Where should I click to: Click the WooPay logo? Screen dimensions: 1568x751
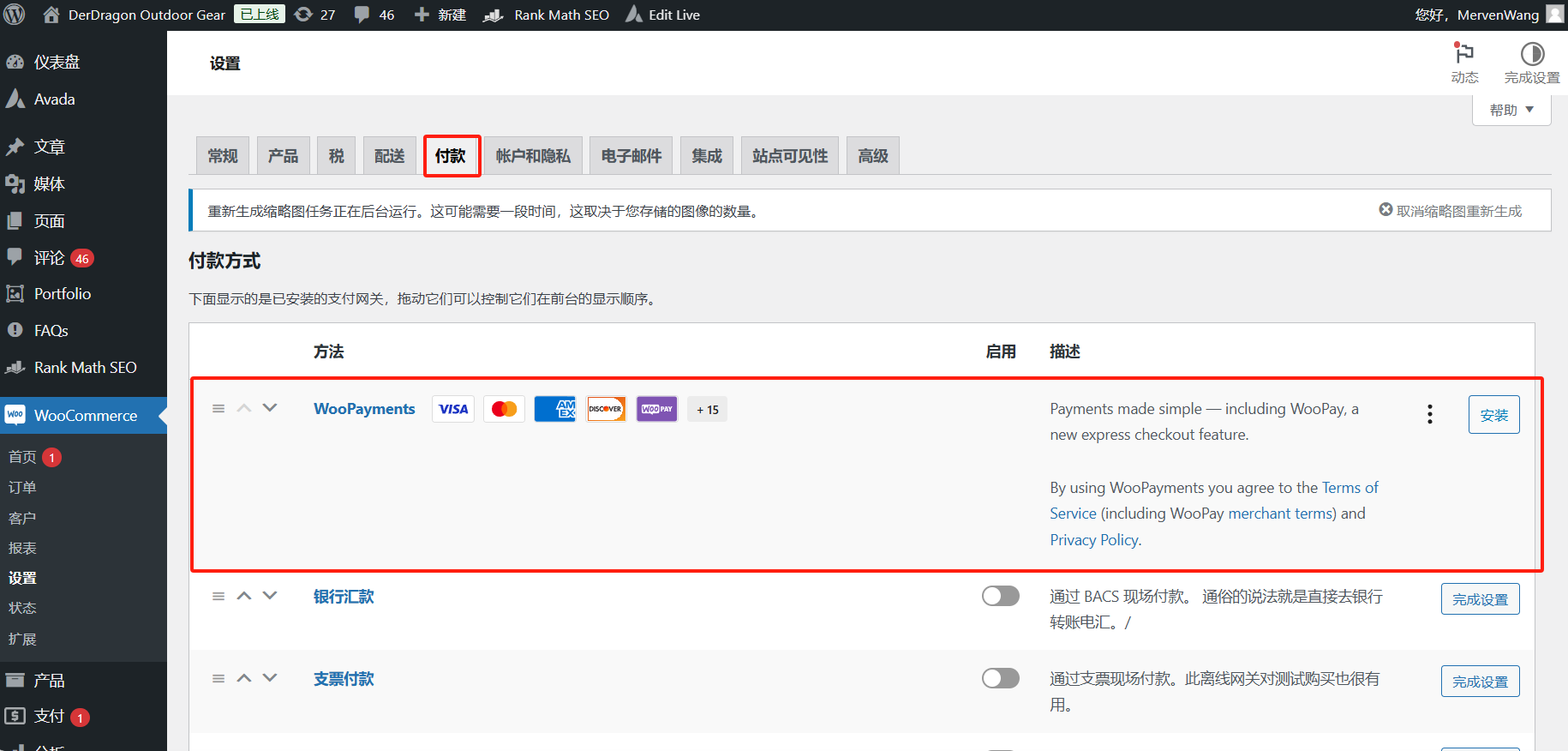[657, 409]
